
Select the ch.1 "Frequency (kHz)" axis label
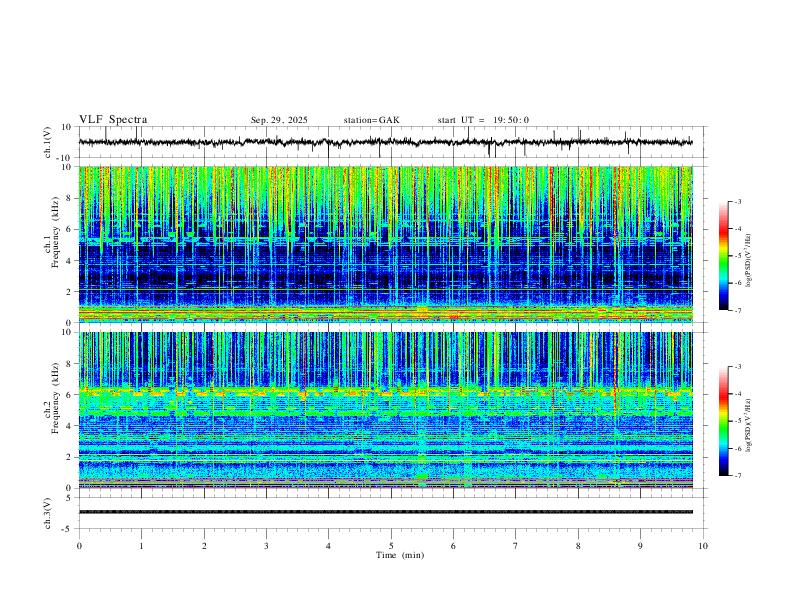click(55, 232)
